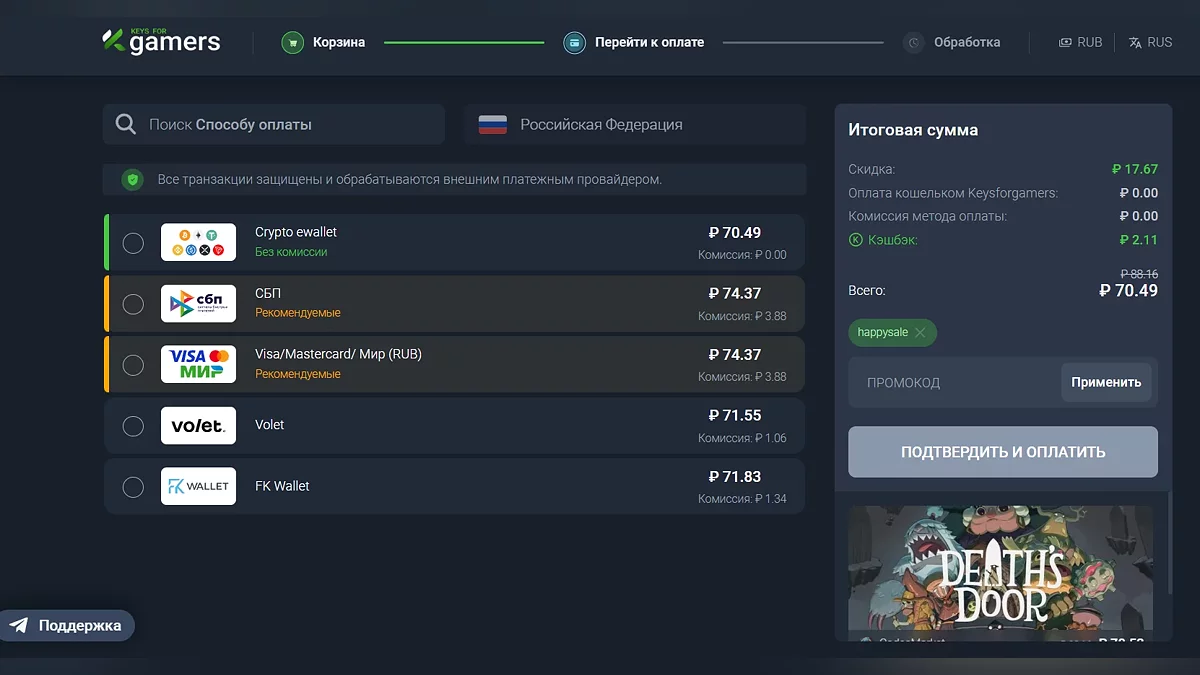Select the Перейти к оплате step
The width and height of the screenshot is (1200, 675).
(649, 43)
